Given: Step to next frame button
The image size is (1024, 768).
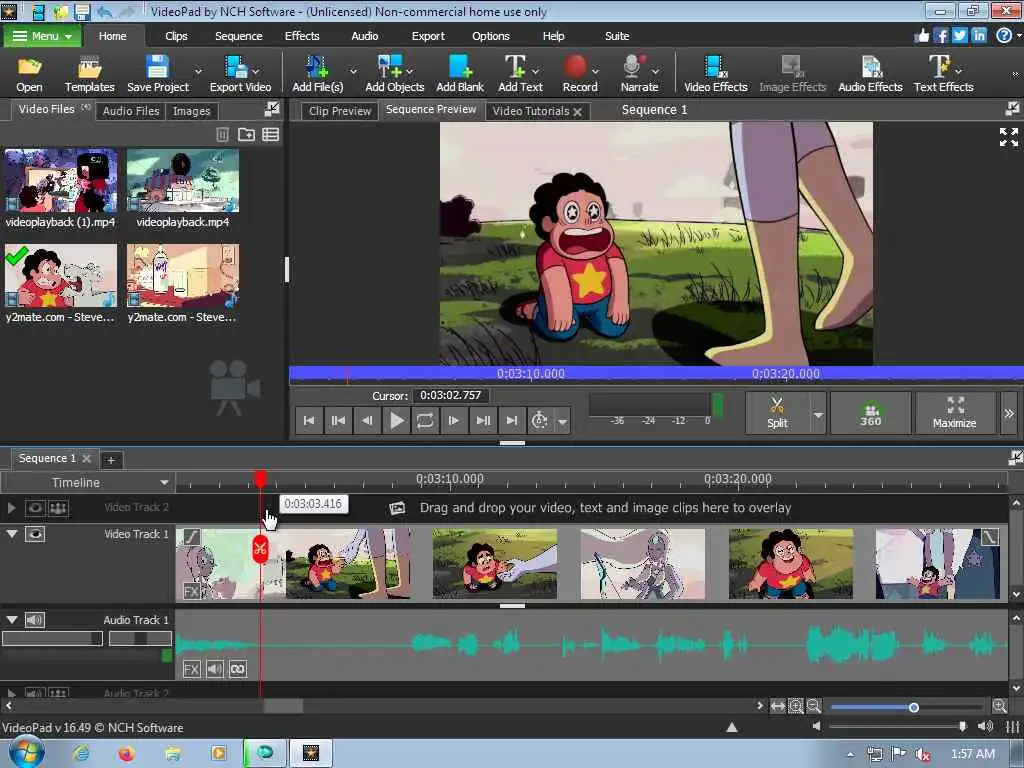Looking at the screenshot, I should (454, 421).
